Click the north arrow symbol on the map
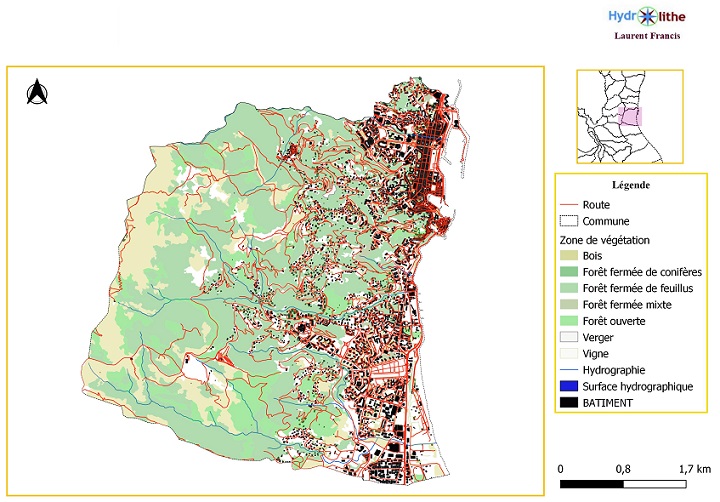This screenshot has height=502, width=720. 38,93
